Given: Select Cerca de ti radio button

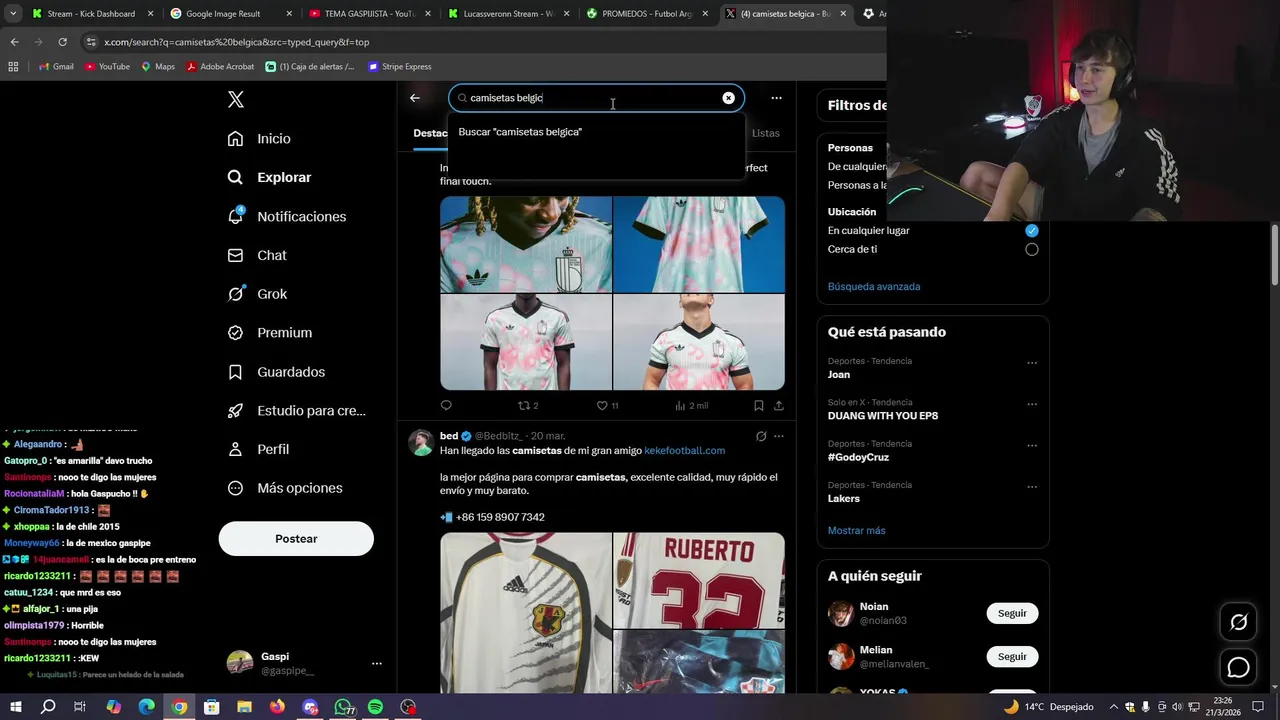Looking at the screenshot, I should pos(1031,249).
